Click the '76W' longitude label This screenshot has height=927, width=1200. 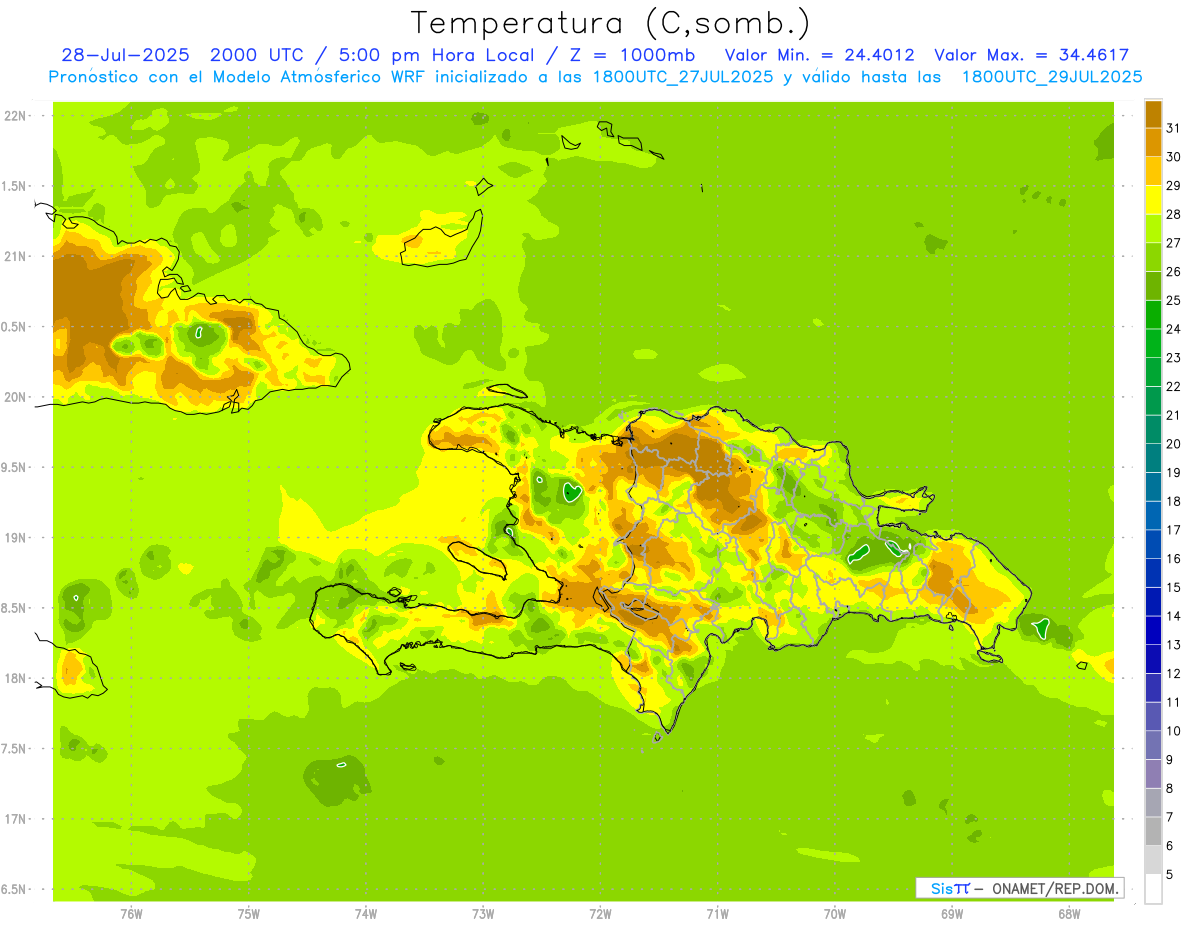click(131, 913)
